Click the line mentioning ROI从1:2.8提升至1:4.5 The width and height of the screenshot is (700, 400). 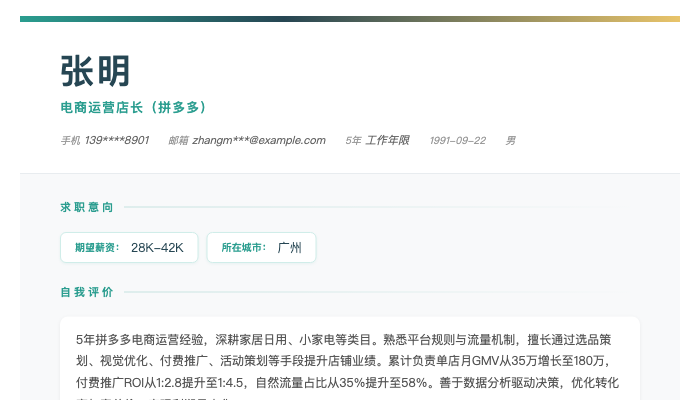(347, 383)
